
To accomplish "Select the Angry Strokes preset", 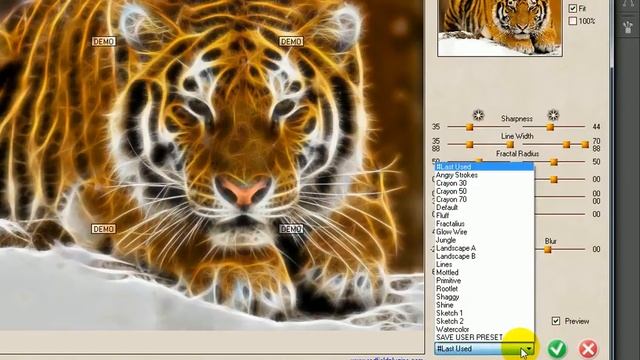I will click(484, 175).
